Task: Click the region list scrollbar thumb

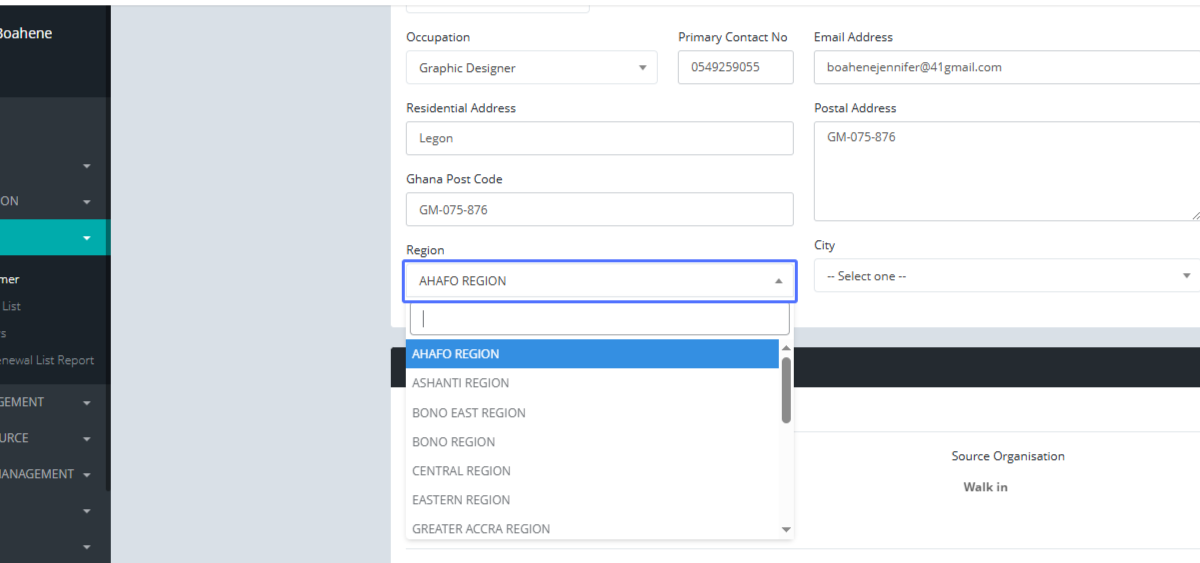Action: tap(786, 390)
